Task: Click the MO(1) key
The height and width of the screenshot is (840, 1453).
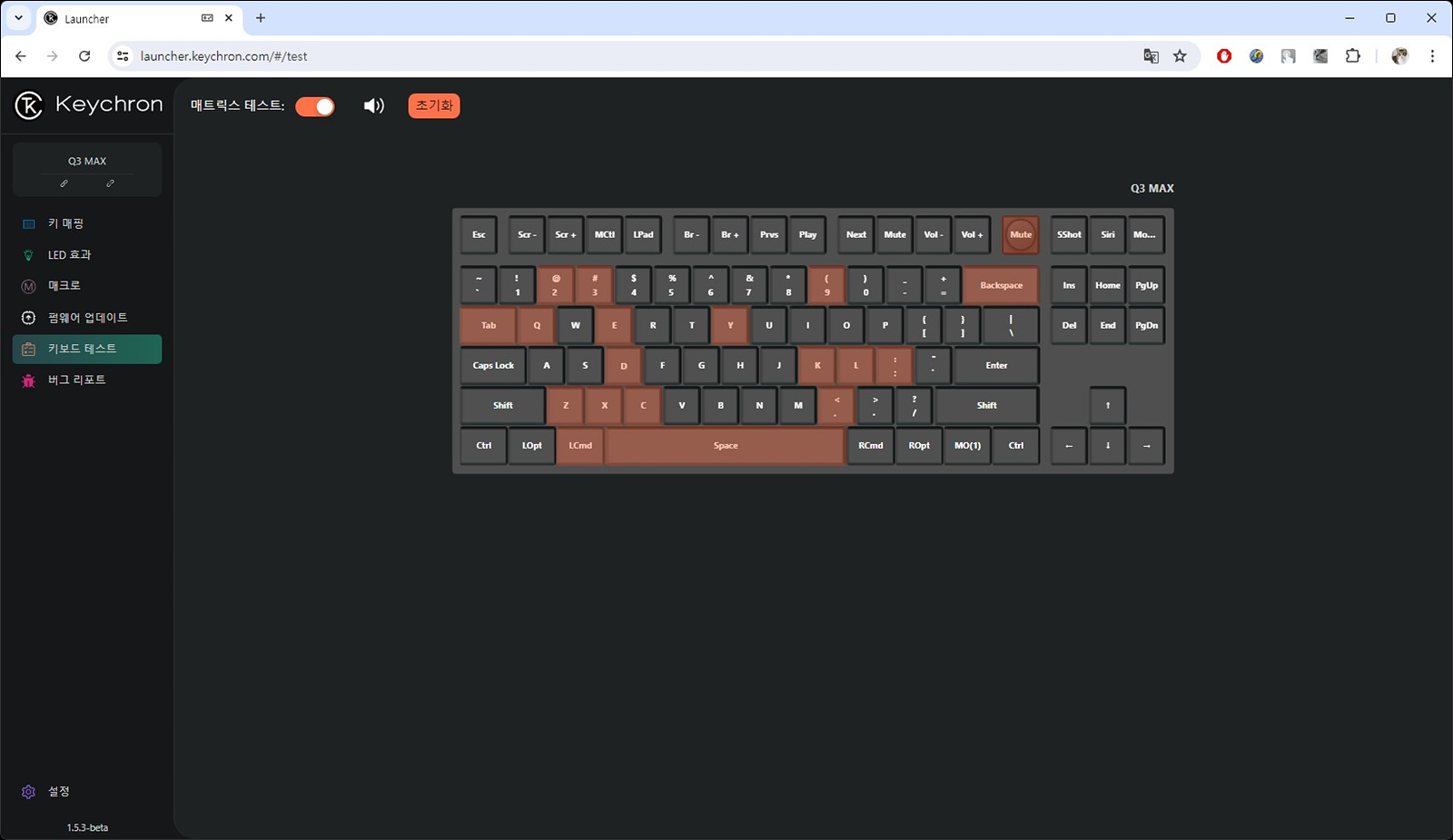Action: 967,446
